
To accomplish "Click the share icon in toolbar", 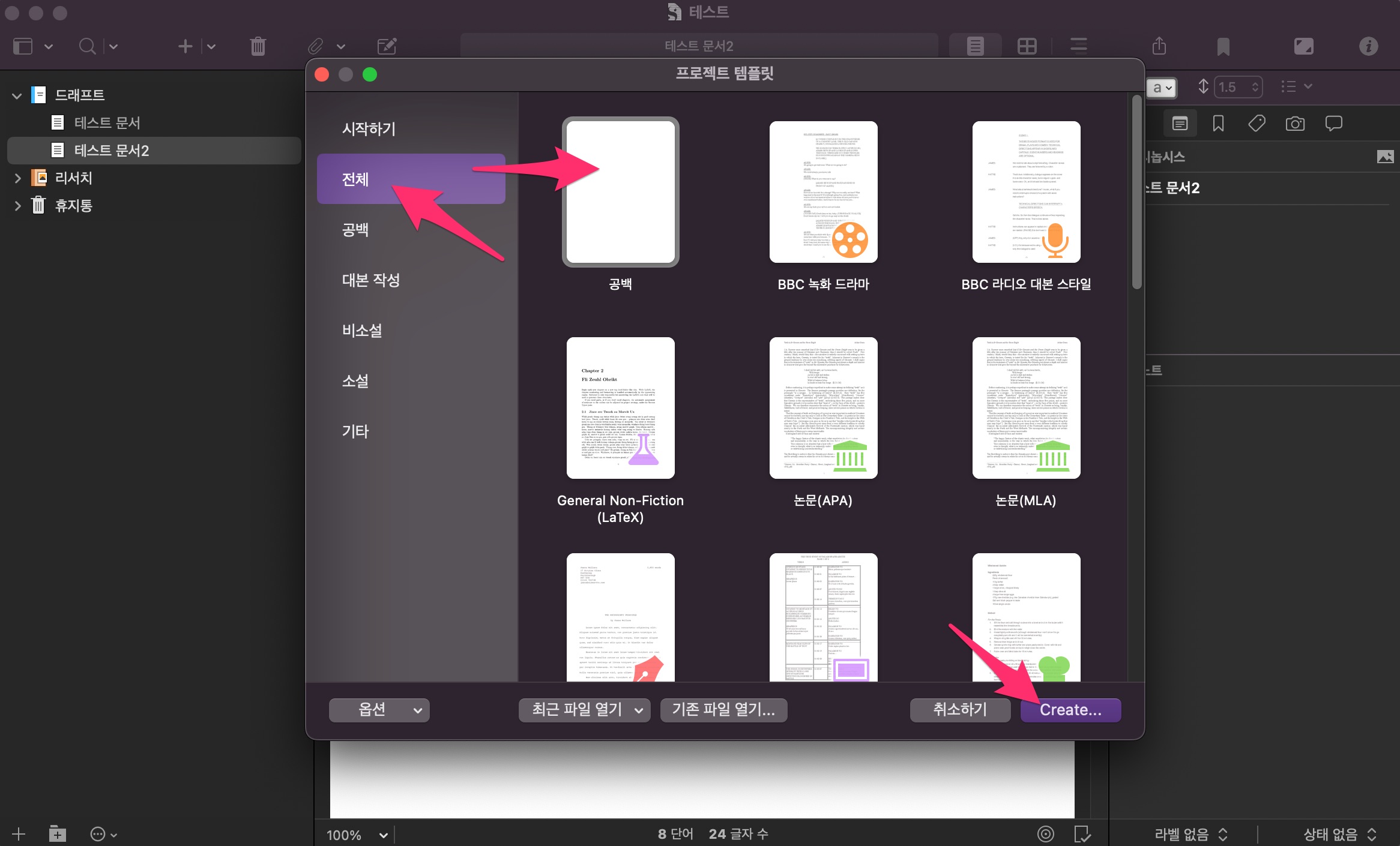I will click(1159, 46).
